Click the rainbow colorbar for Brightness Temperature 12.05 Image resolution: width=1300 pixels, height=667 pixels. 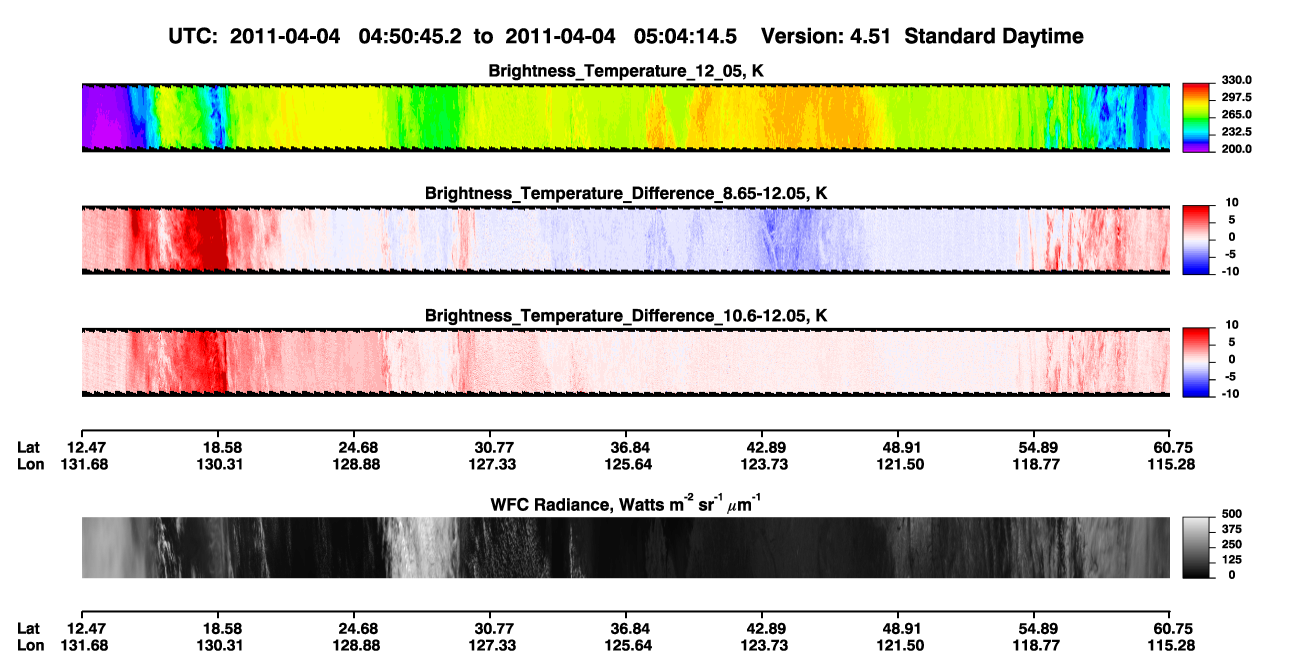(x=1196, y=118)
